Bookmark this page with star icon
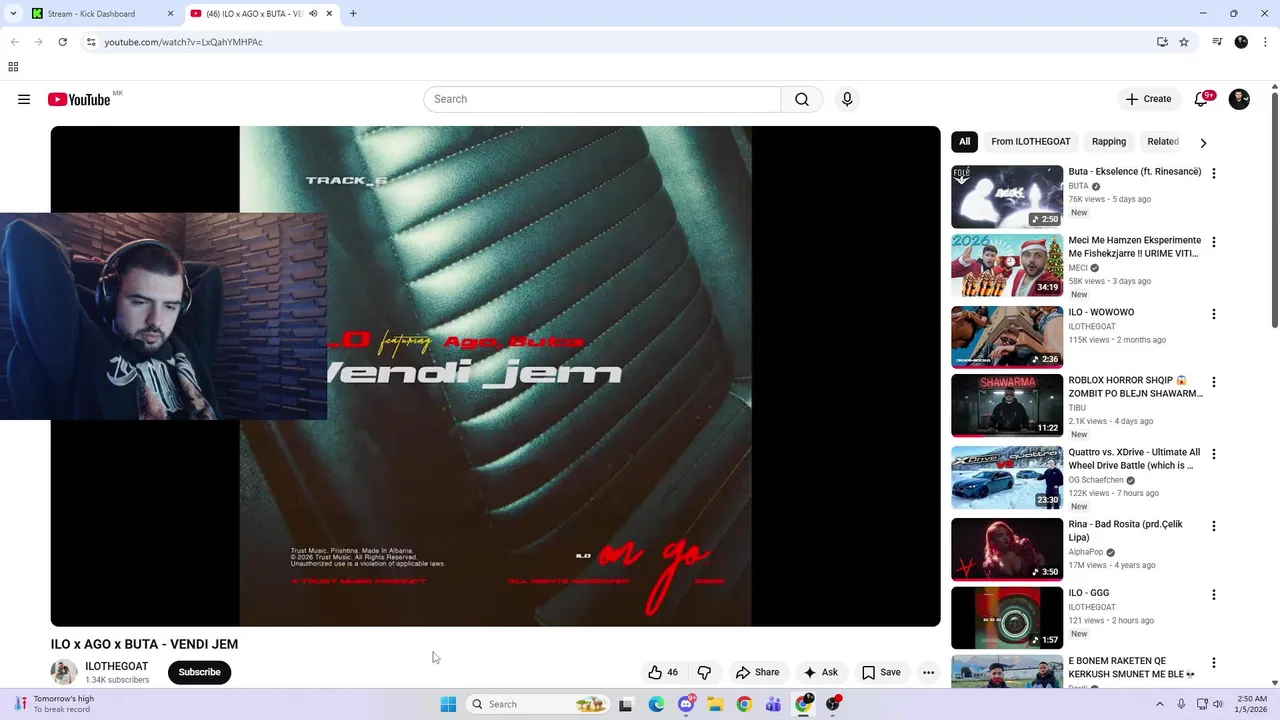Viewport: 1280px width, 720px height. click(1184, 42)
